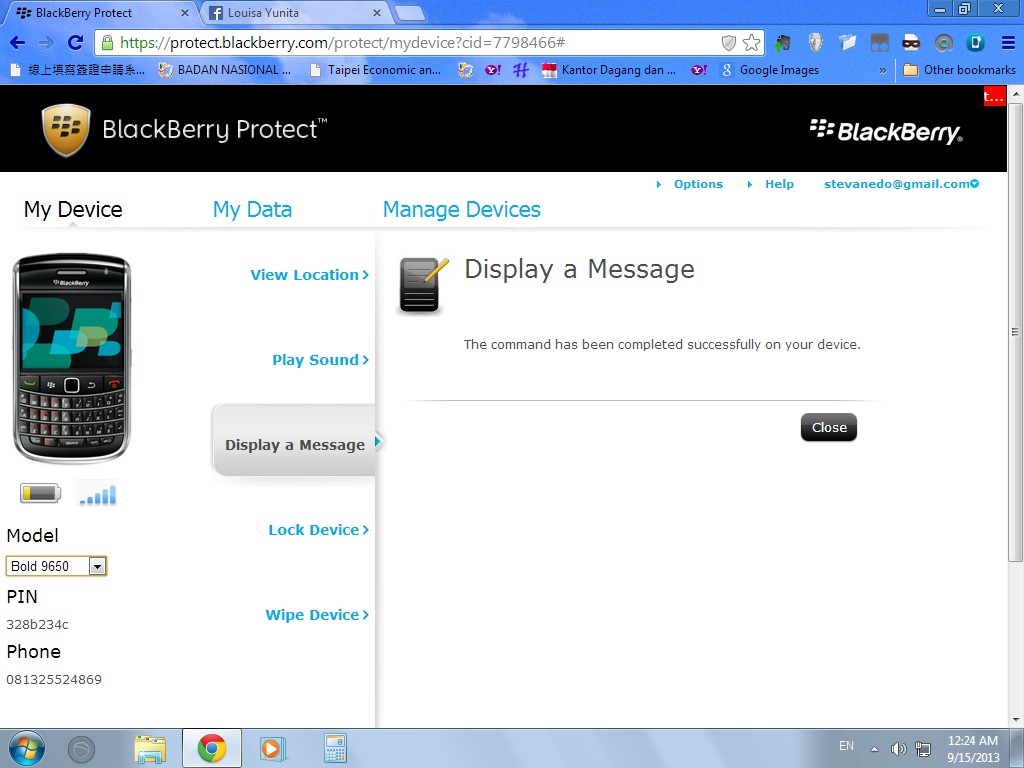Open the Chinese-titled first bookmark

click(x=78, y=70)
